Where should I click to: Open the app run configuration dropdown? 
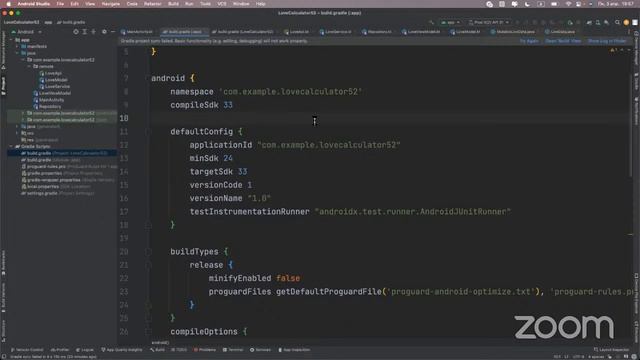click(x=450, y=22)
